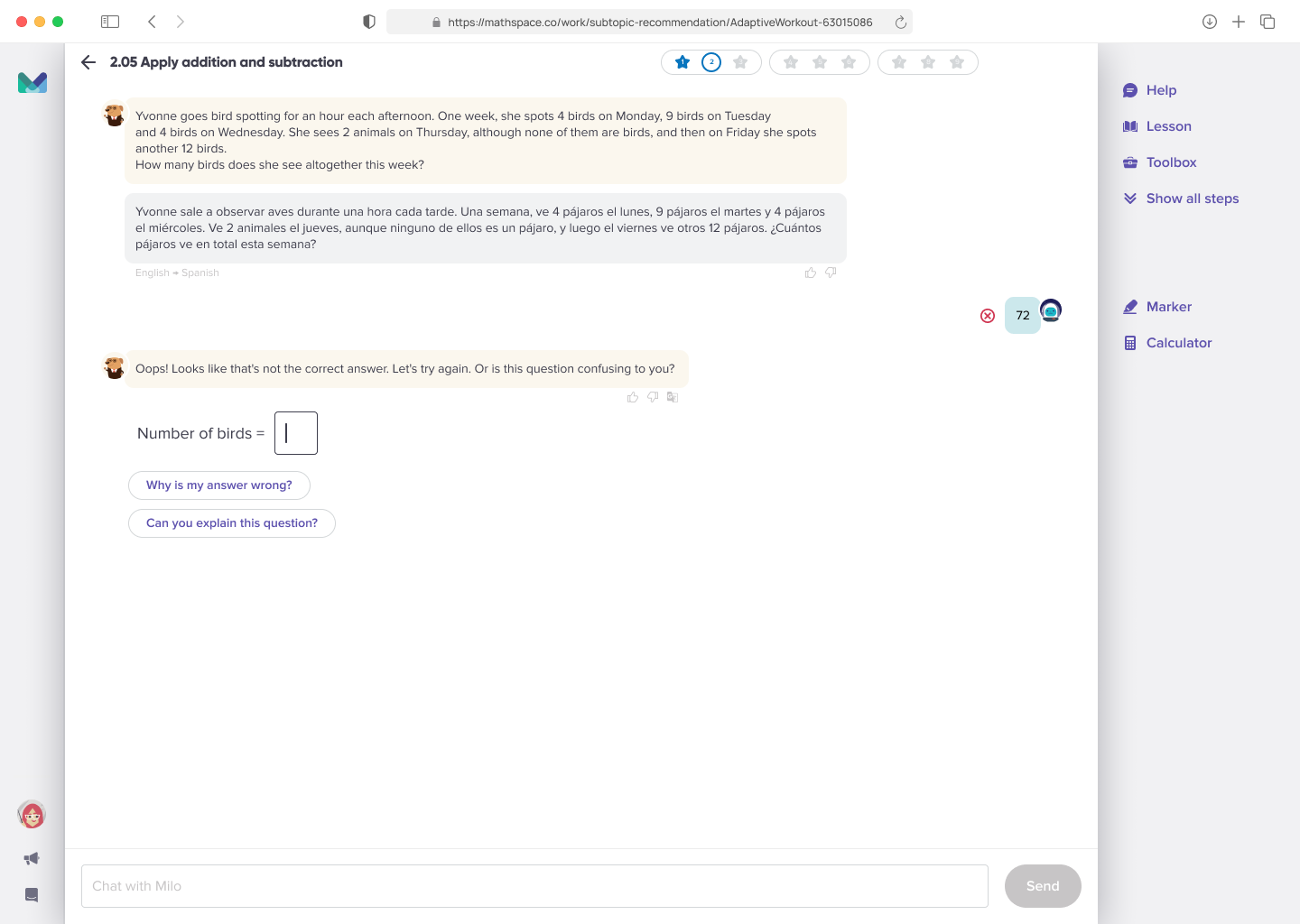Click the English to Spanish label

pos(177,273)
